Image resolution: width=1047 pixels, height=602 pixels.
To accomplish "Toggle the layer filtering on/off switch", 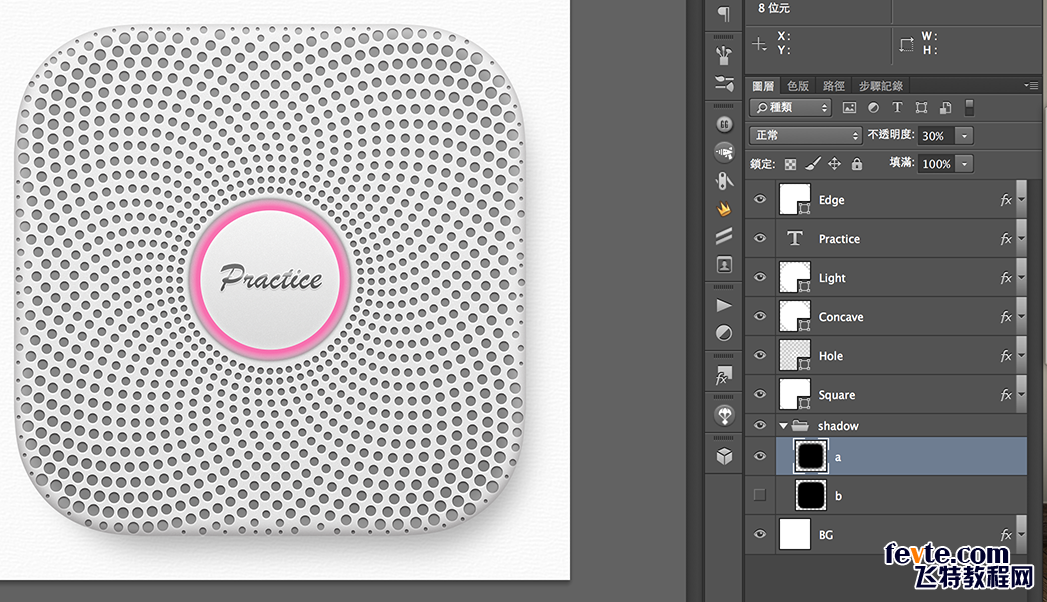I will pyautogui.click(x=970, y=107).
